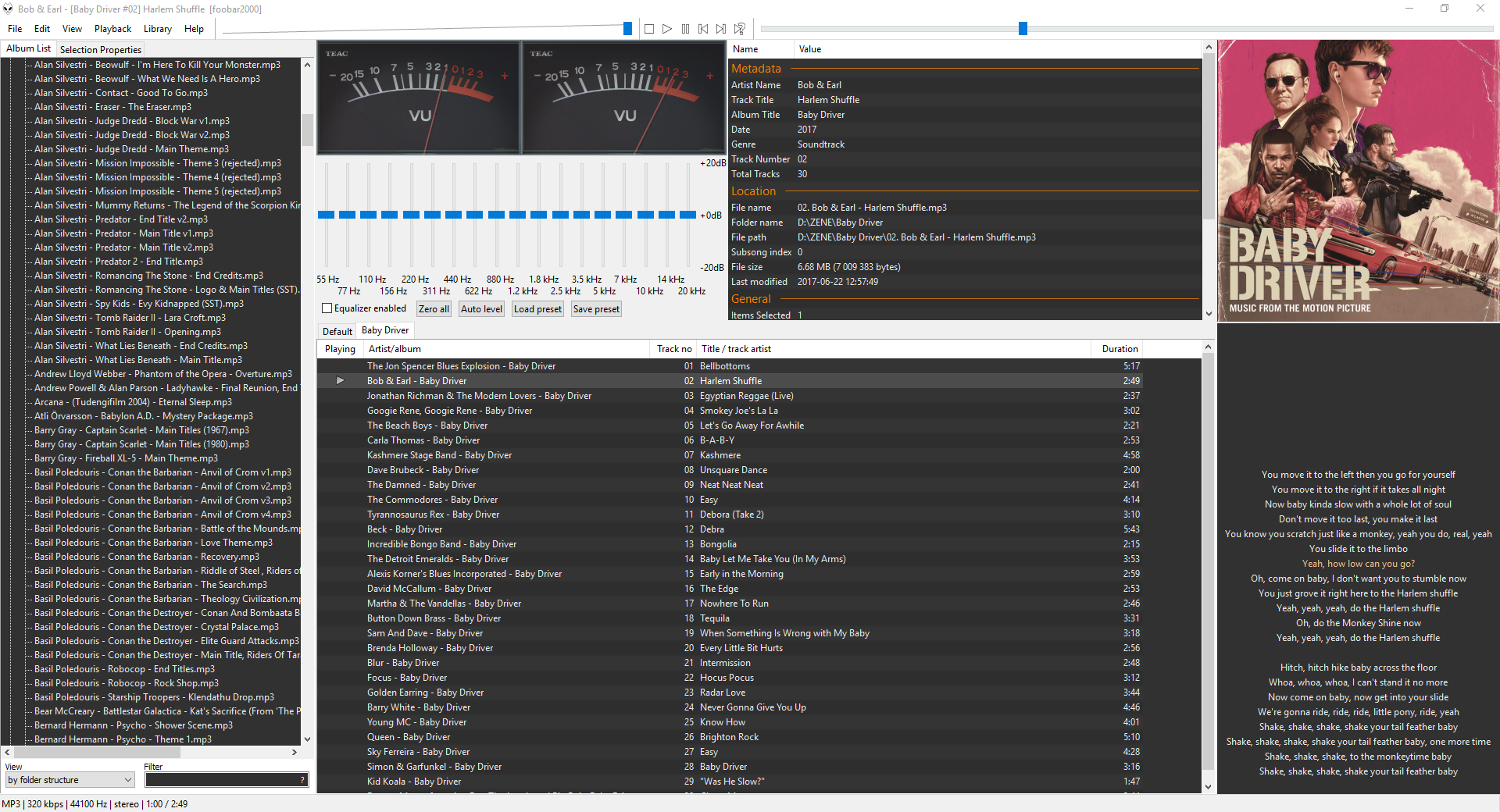Click the album list scroll-left arrow
Screen dimensions: 1500x812
tap(7, 753)
